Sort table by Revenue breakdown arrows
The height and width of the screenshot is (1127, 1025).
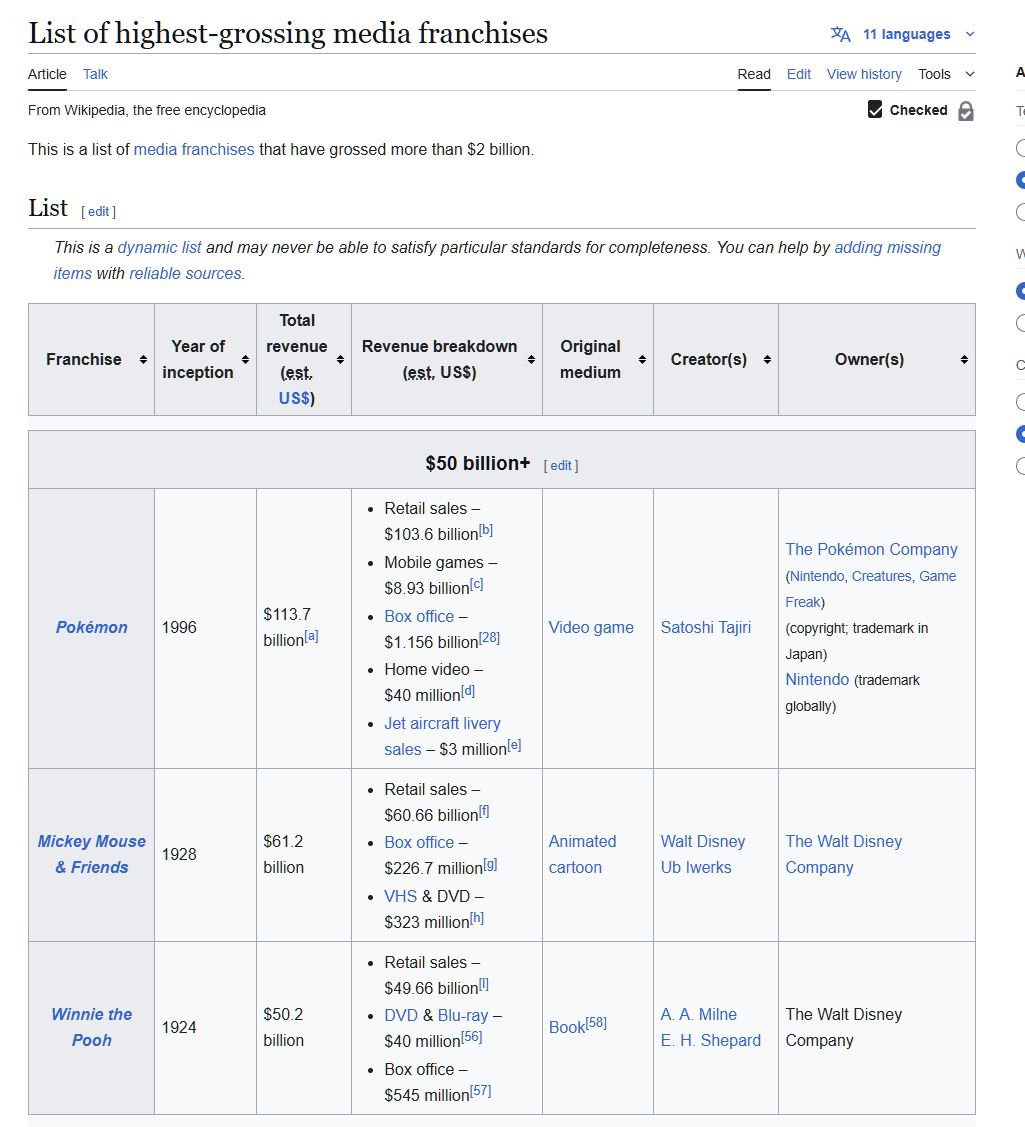point(531,359)
